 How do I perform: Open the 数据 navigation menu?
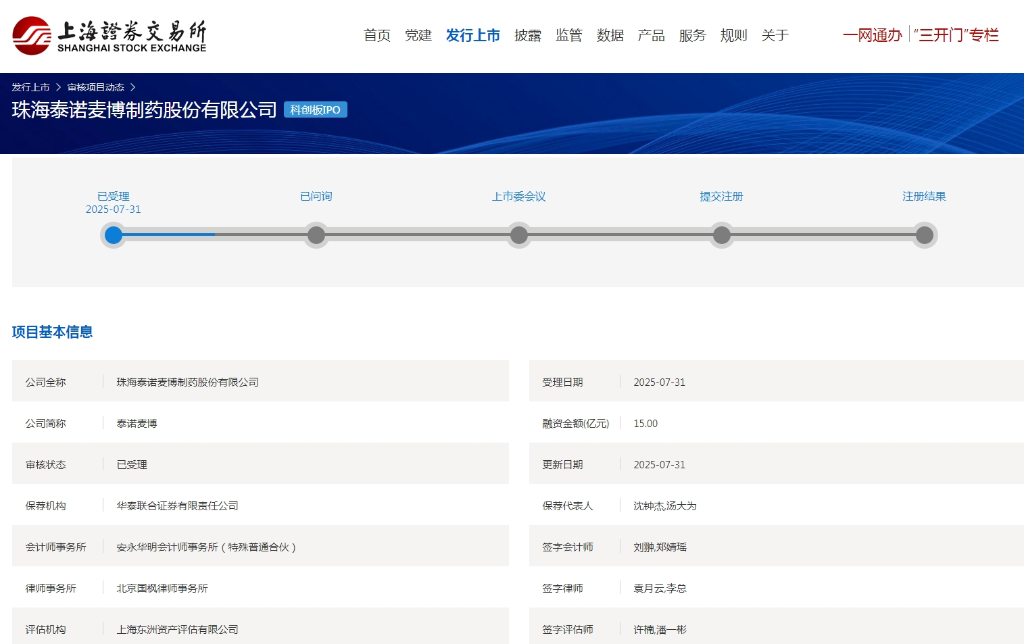click(x=610, y=35)
